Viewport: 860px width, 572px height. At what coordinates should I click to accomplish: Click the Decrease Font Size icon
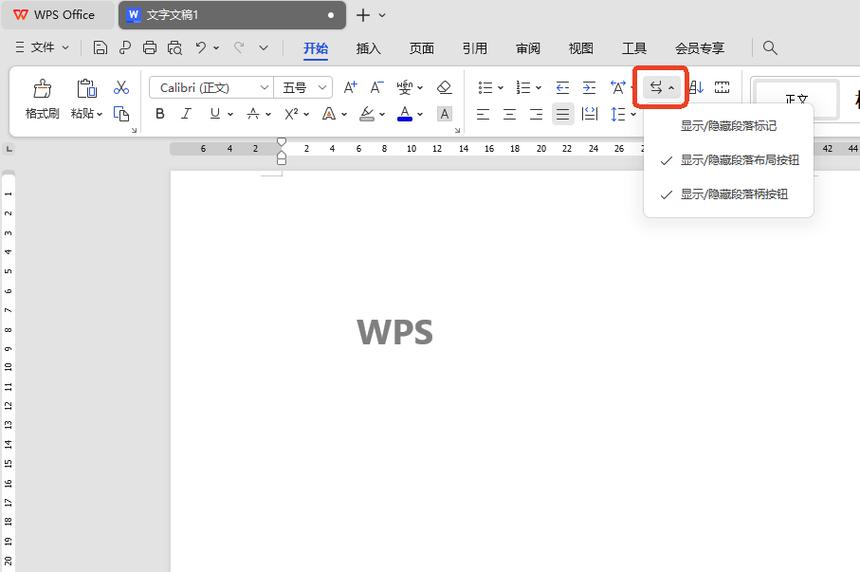(x=376, y=87)
